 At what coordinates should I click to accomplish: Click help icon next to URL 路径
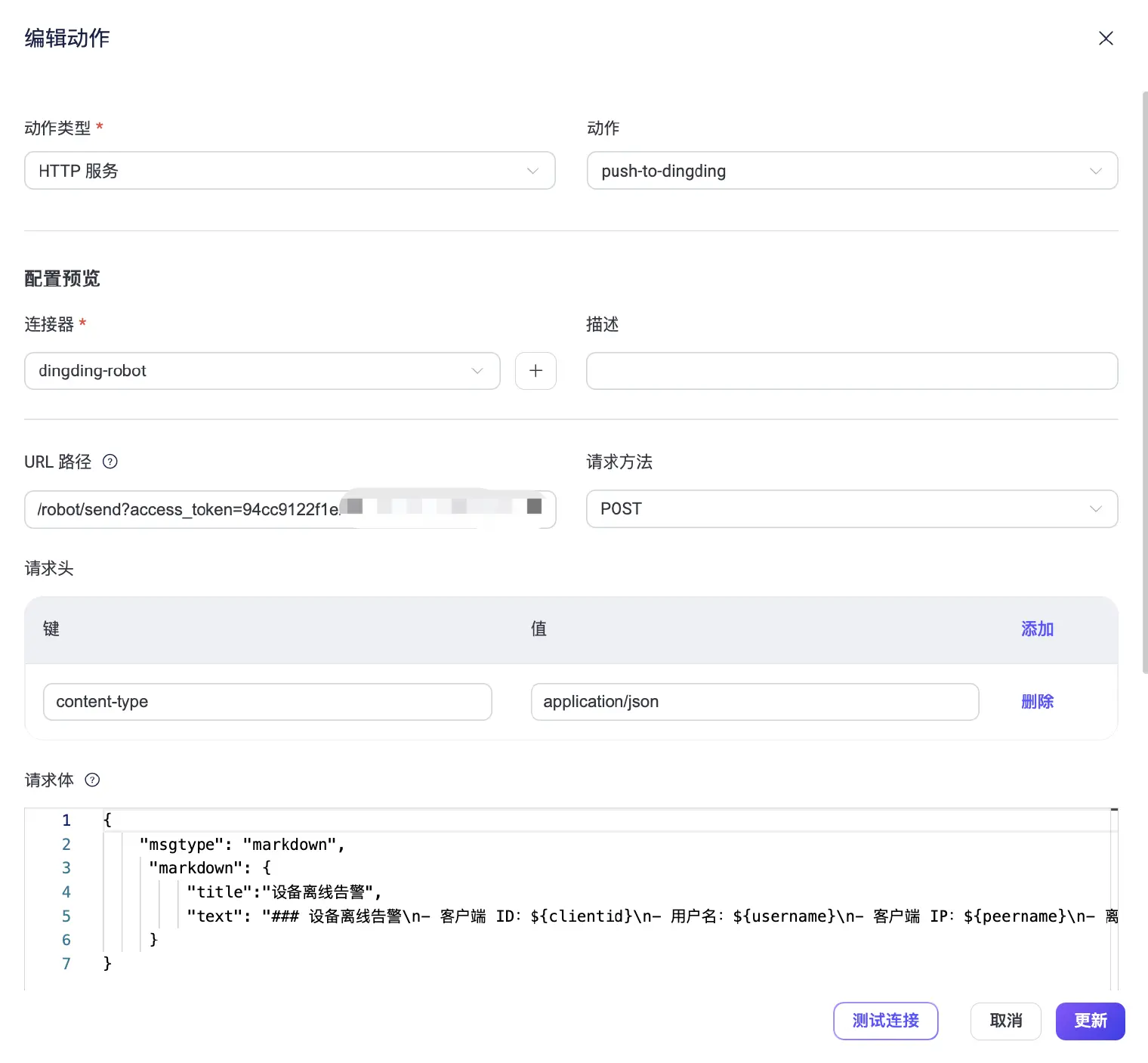click(x=110, y=462)
